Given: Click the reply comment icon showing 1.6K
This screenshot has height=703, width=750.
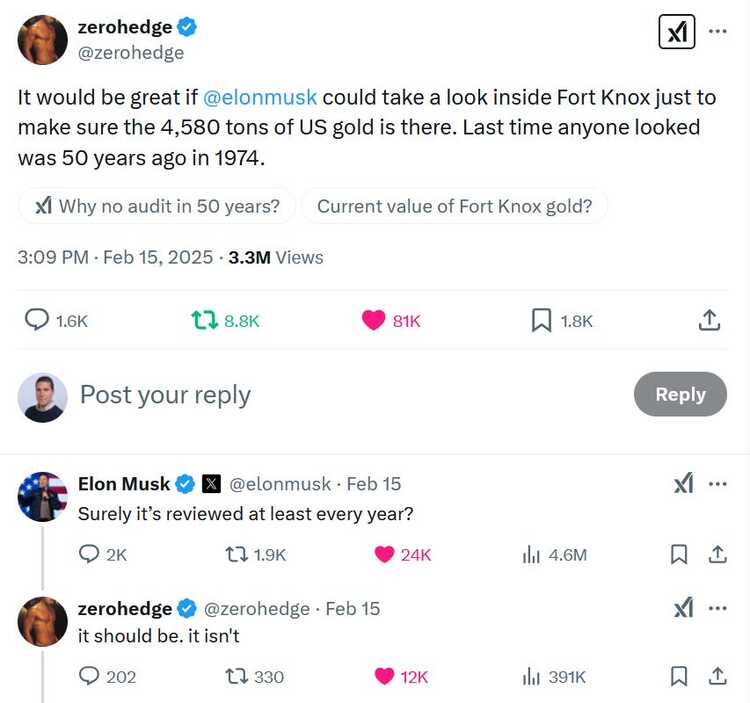Looking at the screenshot, I should coord(38,320).
